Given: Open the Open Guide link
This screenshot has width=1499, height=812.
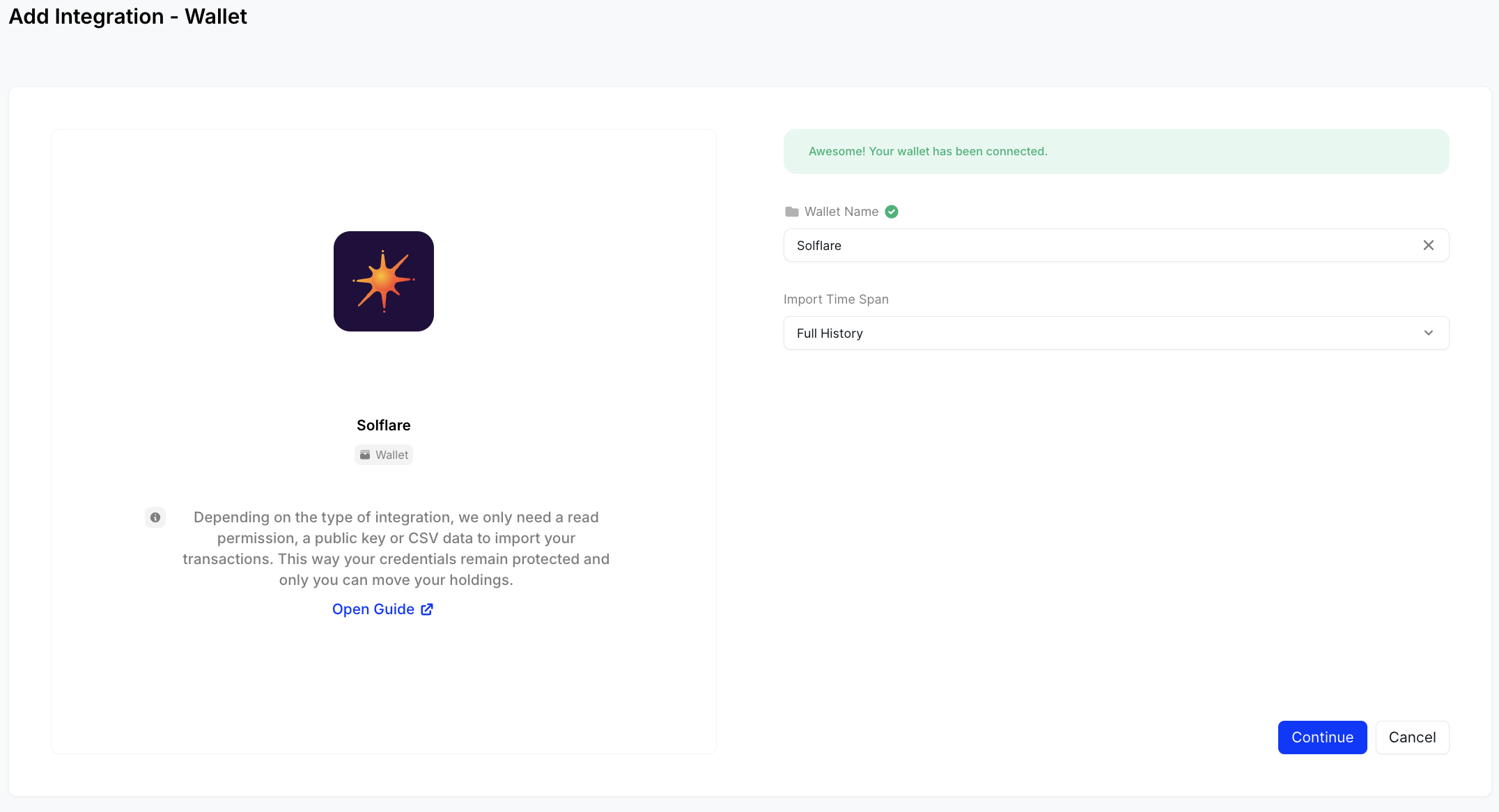Looking at the screenshot, I should pos(373,609).
